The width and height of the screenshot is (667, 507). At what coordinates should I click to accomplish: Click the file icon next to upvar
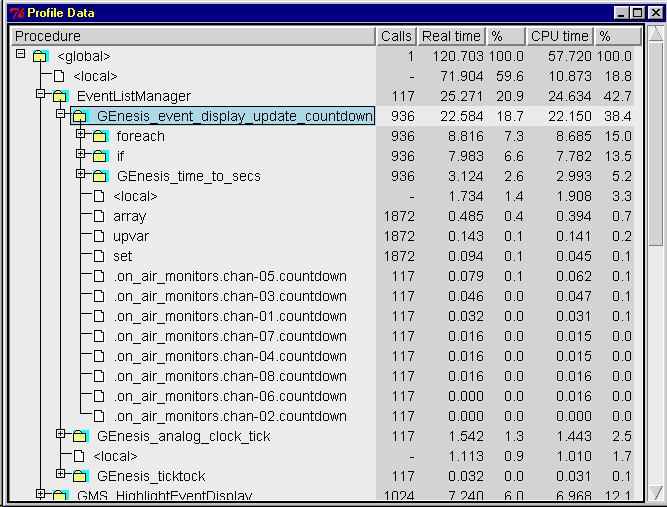[x=99, y=236]
